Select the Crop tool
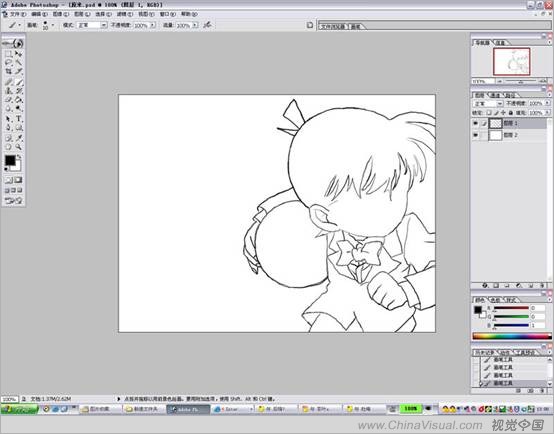The height and width of the screenshot is (434, 554). (x=8, y=71)
